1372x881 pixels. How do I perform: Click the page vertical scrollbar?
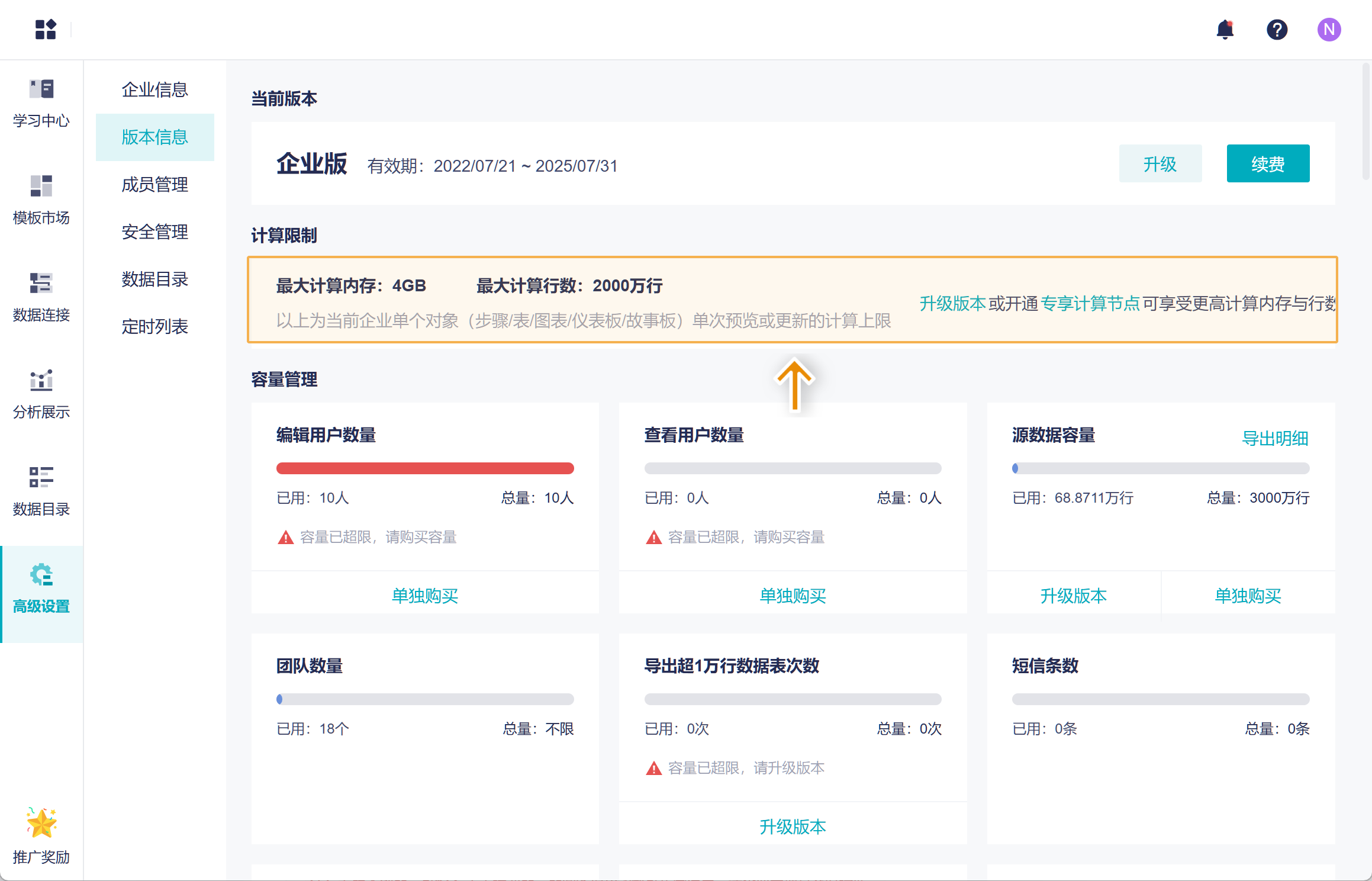click(x=1365, y=121)
